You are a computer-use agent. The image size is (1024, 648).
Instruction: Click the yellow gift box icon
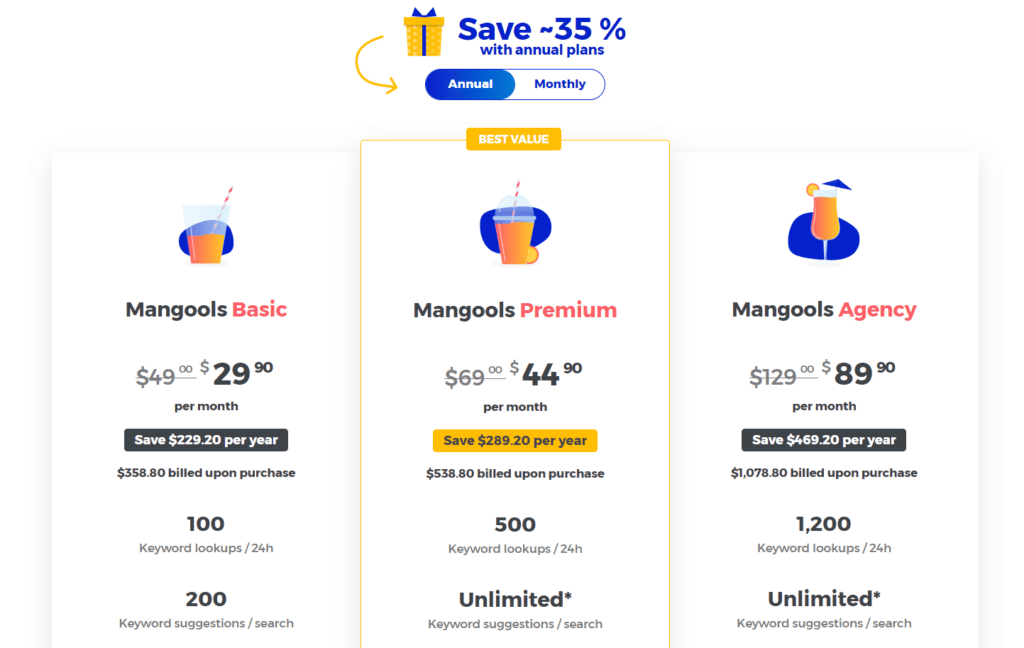424,32
